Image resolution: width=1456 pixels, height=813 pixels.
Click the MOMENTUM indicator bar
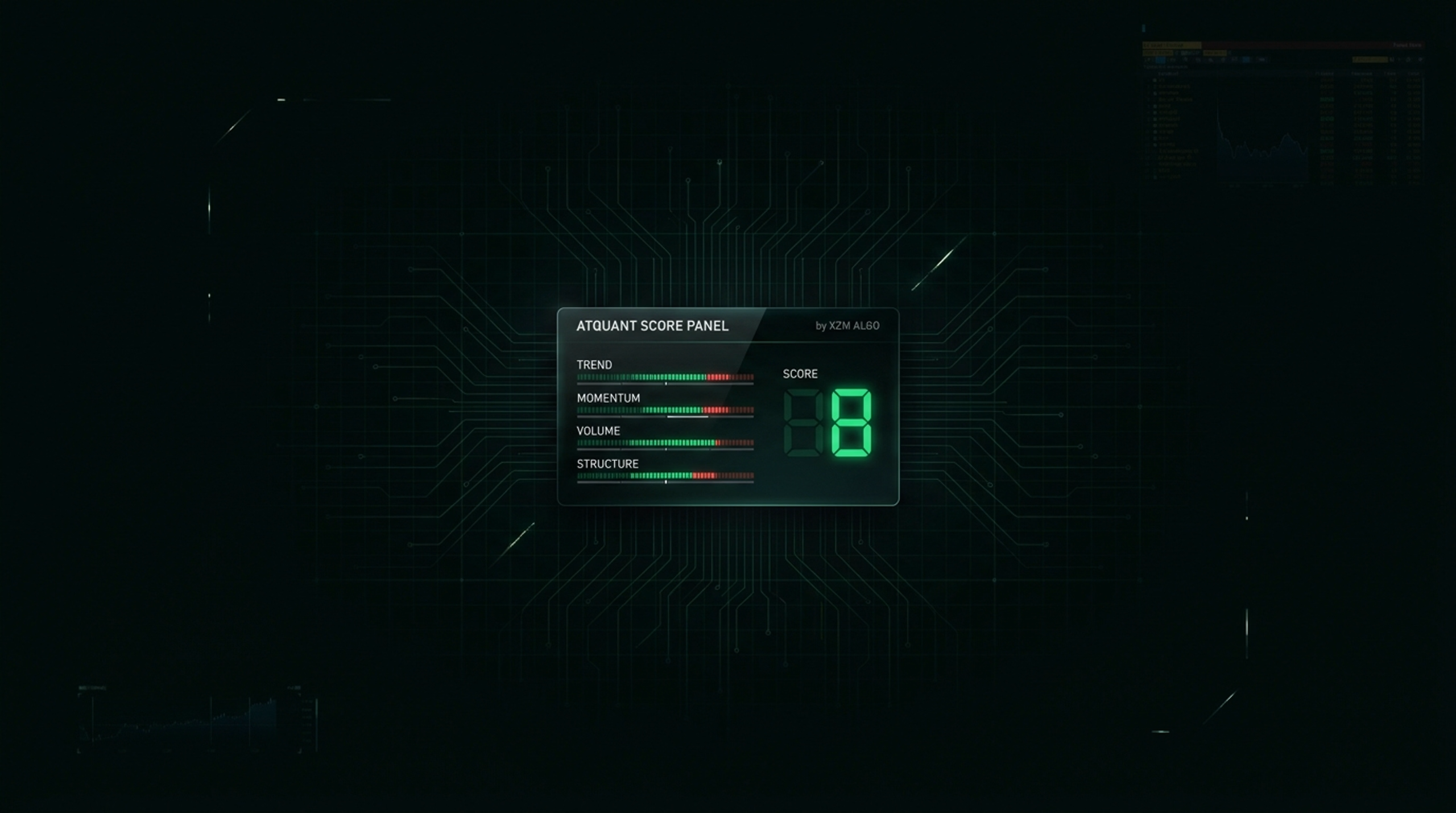[x=665, y=410]
